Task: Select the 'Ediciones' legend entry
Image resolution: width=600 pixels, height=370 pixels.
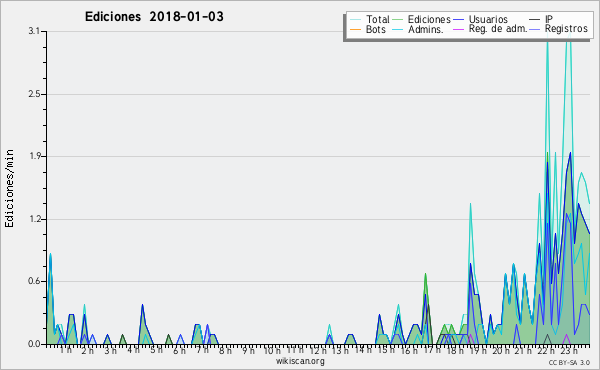Action: [x=429, y=19]
